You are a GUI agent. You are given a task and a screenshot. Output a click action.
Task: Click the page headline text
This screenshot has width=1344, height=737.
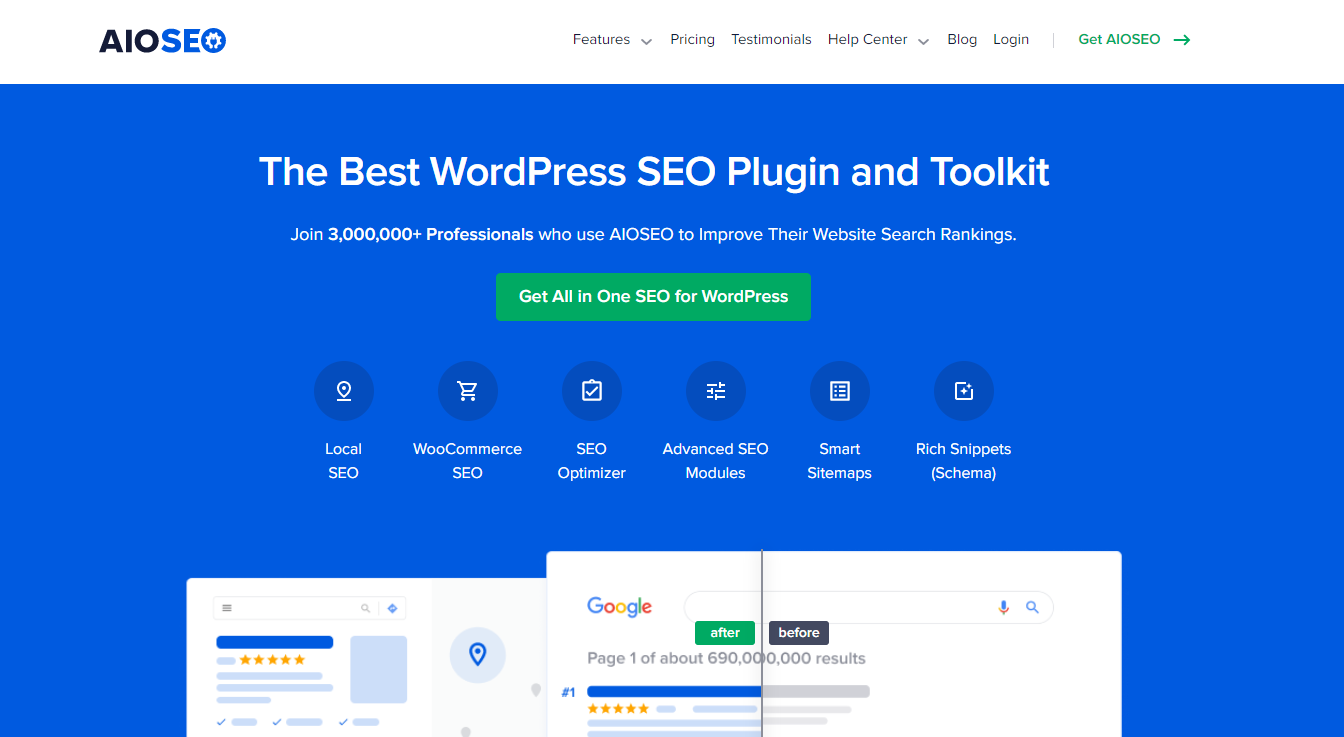[654, 172]
